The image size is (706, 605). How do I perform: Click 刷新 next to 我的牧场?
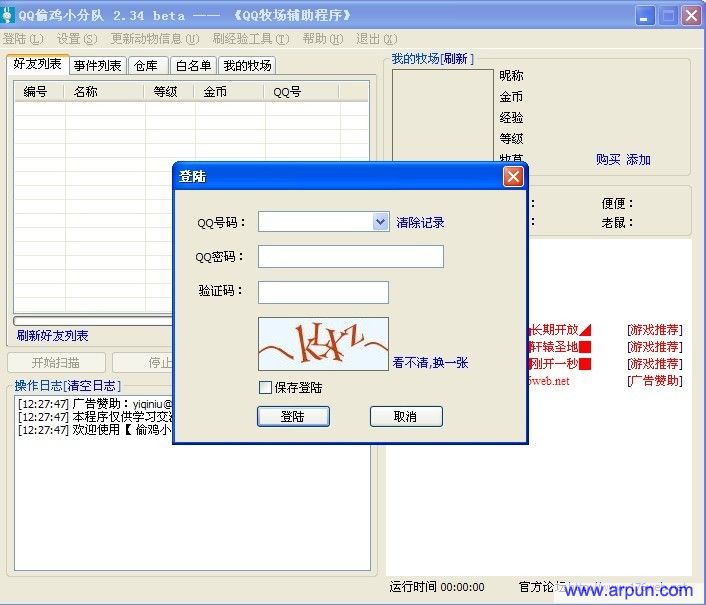(x=455, y=59)
